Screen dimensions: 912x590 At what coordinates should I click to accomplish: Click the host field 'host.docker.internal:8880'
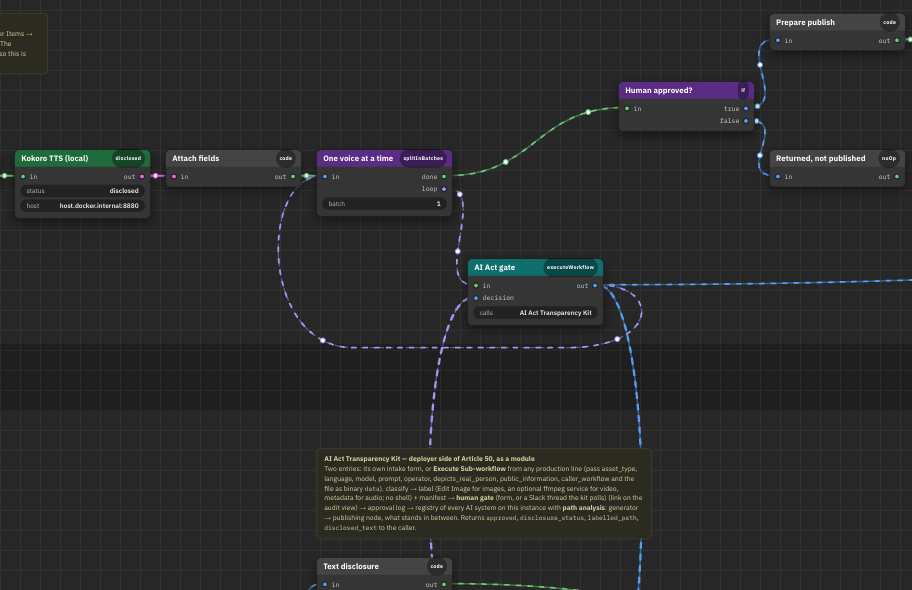(x=82, y=205)
